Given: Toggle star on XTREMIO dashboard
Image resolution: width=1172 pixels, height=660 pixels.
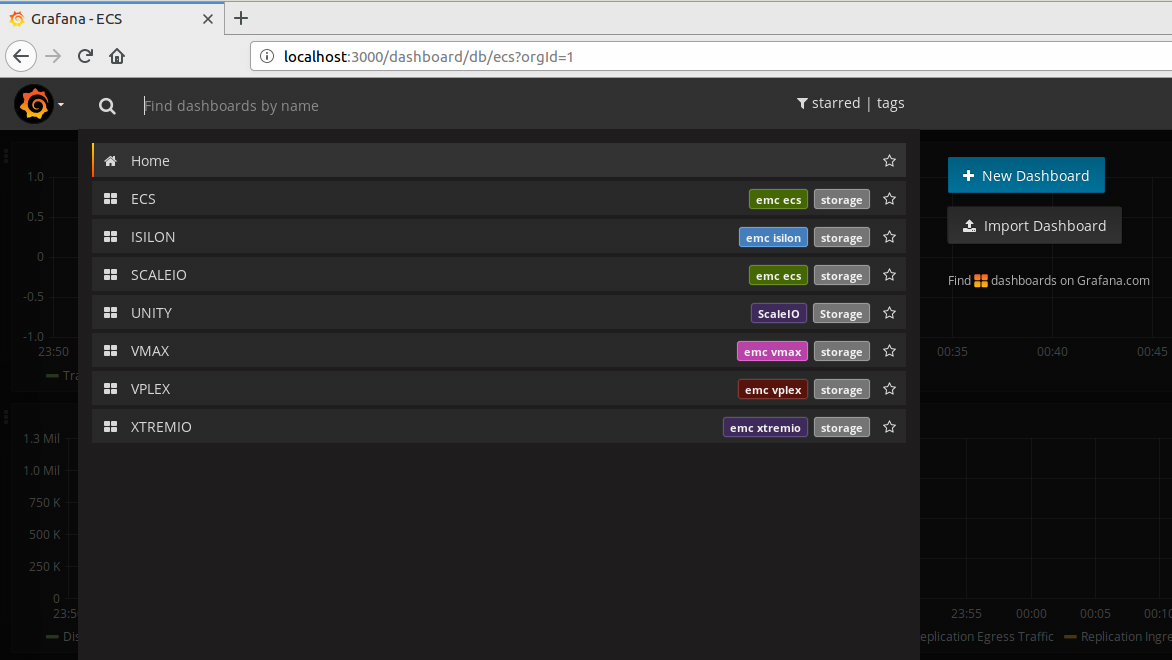Looking at the screenshot, I should pyautogui.click(x=889, y=427).
